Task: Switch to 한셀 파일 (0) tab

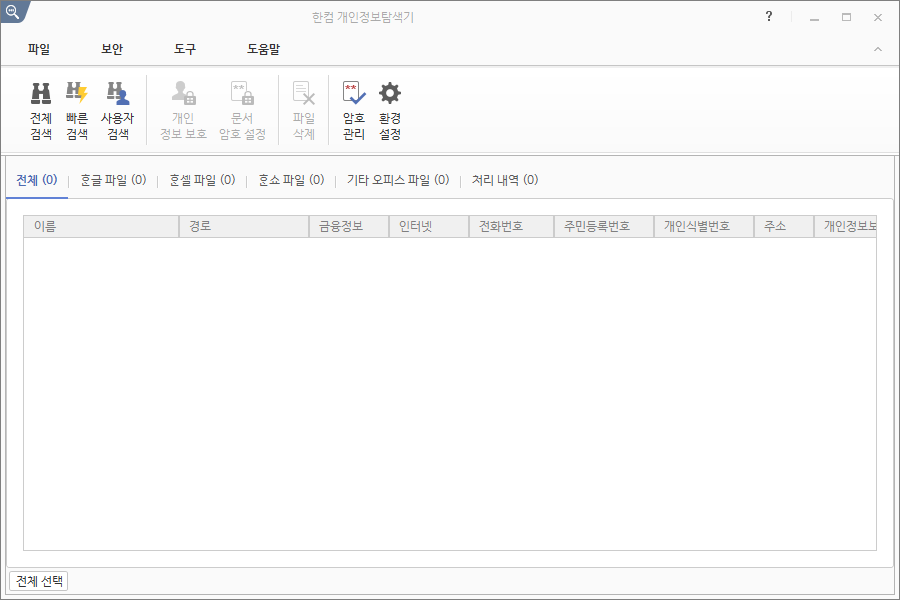Action: 202,180
